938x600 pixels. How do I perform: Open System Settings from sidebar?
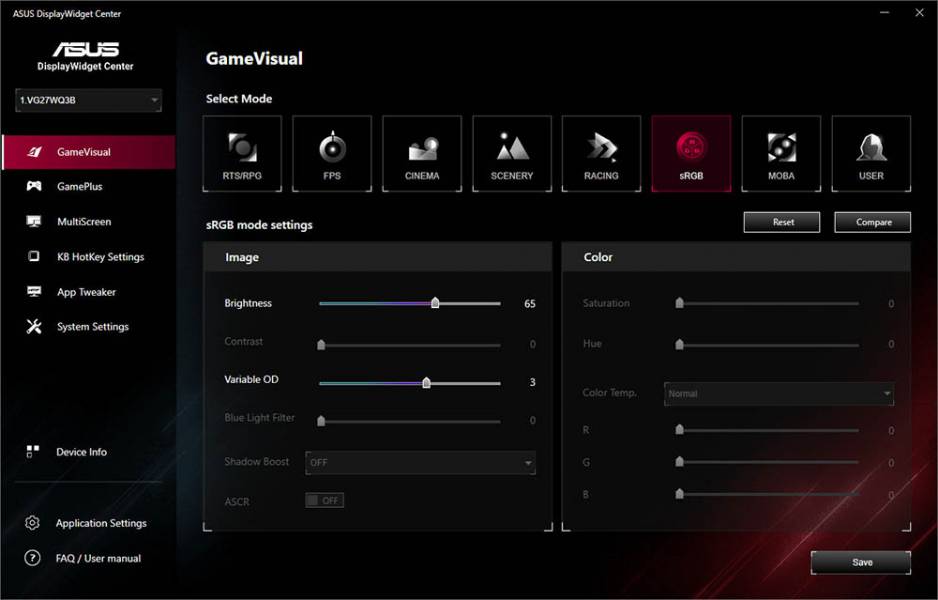click(93, 327)
